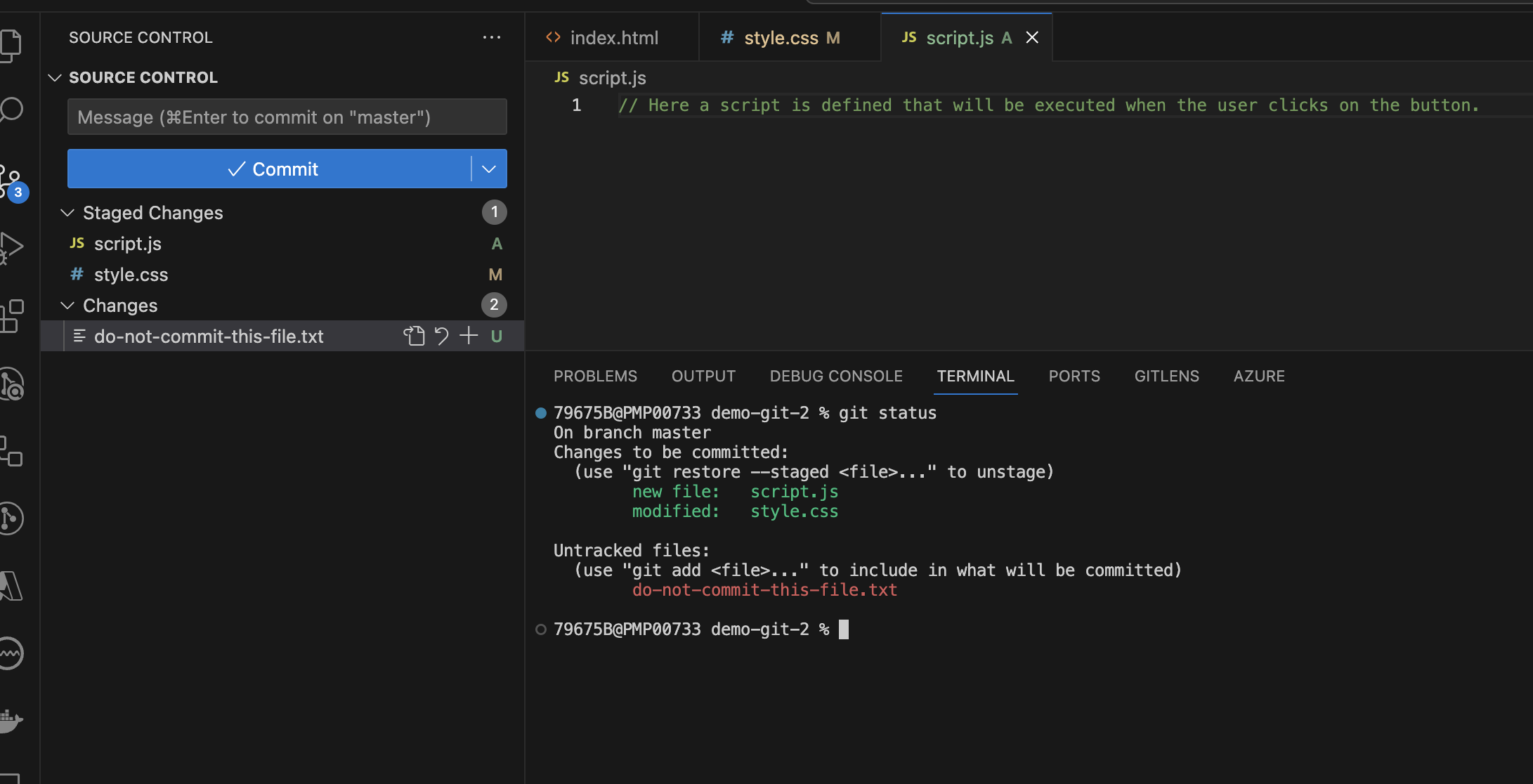The width and height of the screenshot is (1533, 784).
Task: Open the GITLENS panel tab
Action: click(1166, 376)
